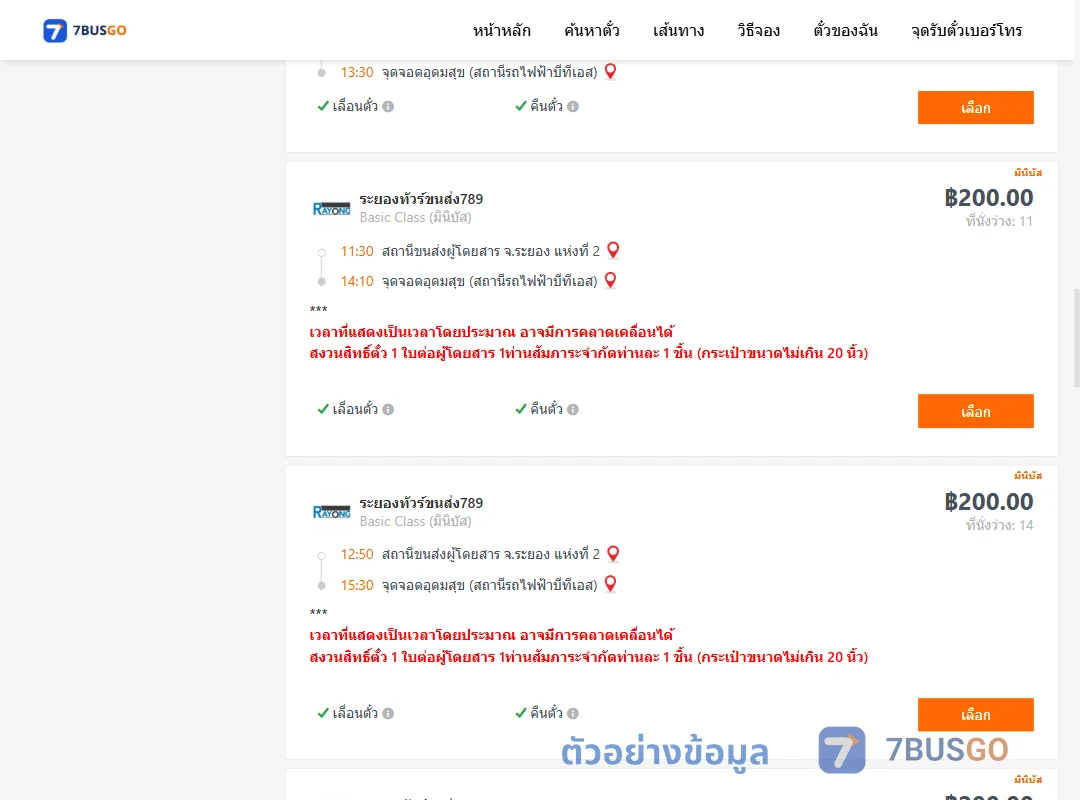
Task: Click seats available text ที่นั่งว่าง: 11
Action: pyautogui.click(x=999, y=221)
